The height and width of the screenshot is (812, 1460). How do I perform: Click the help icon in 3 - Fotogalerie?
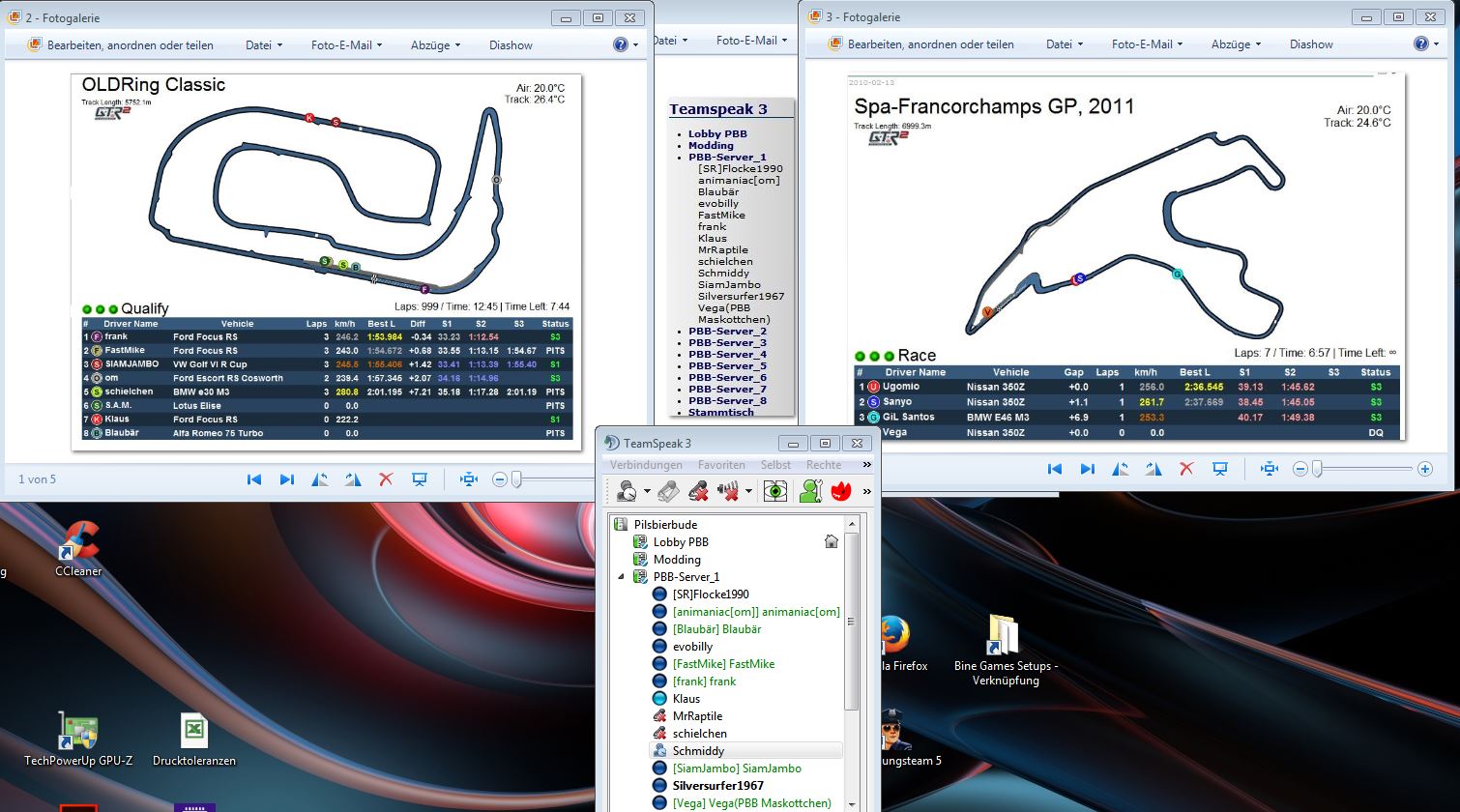(1420, 44)
